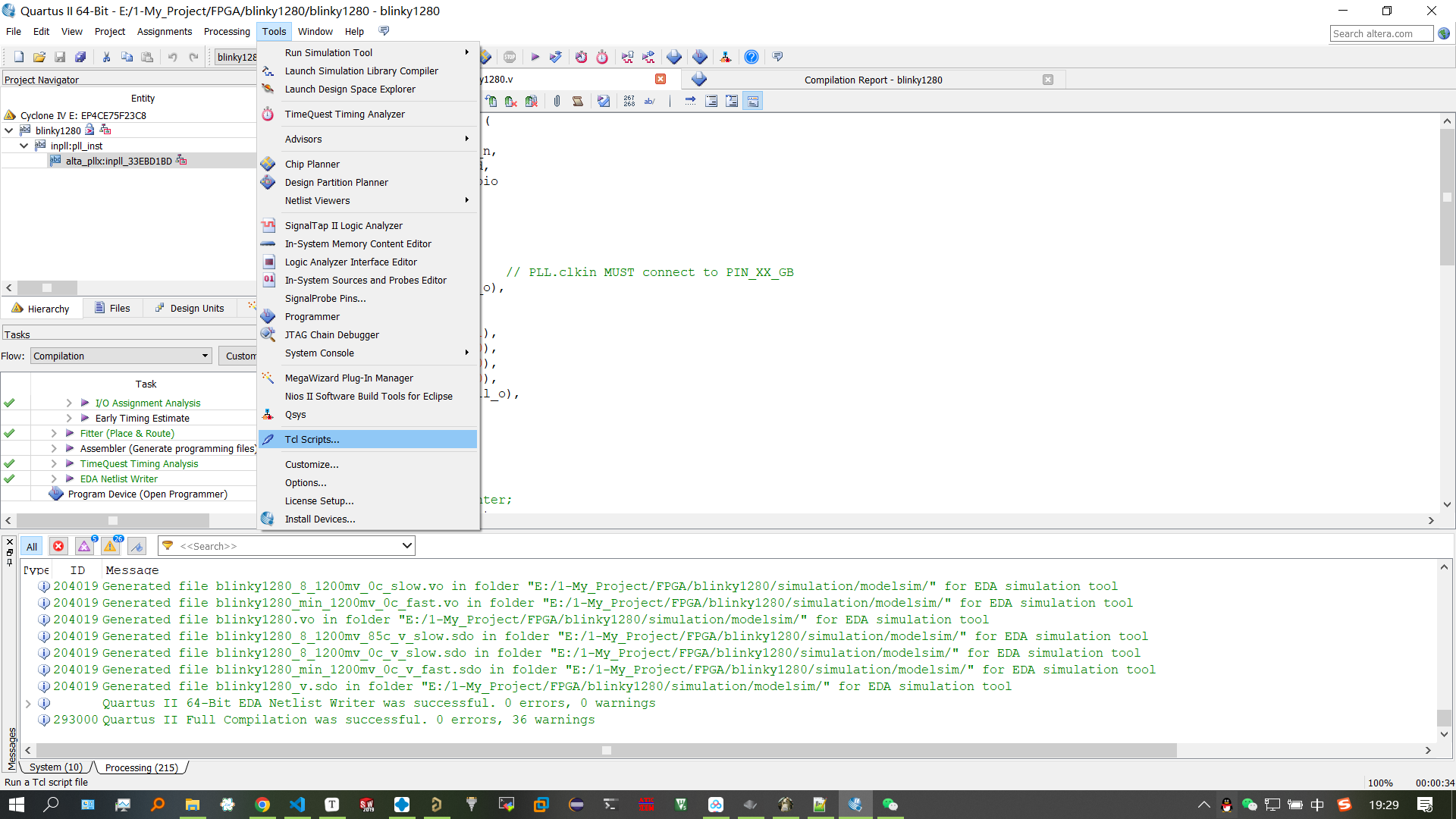The width and height of the screenshot is (1456, 819).
Task: Click the toggle line numbers icon
Action: (629, 101)
